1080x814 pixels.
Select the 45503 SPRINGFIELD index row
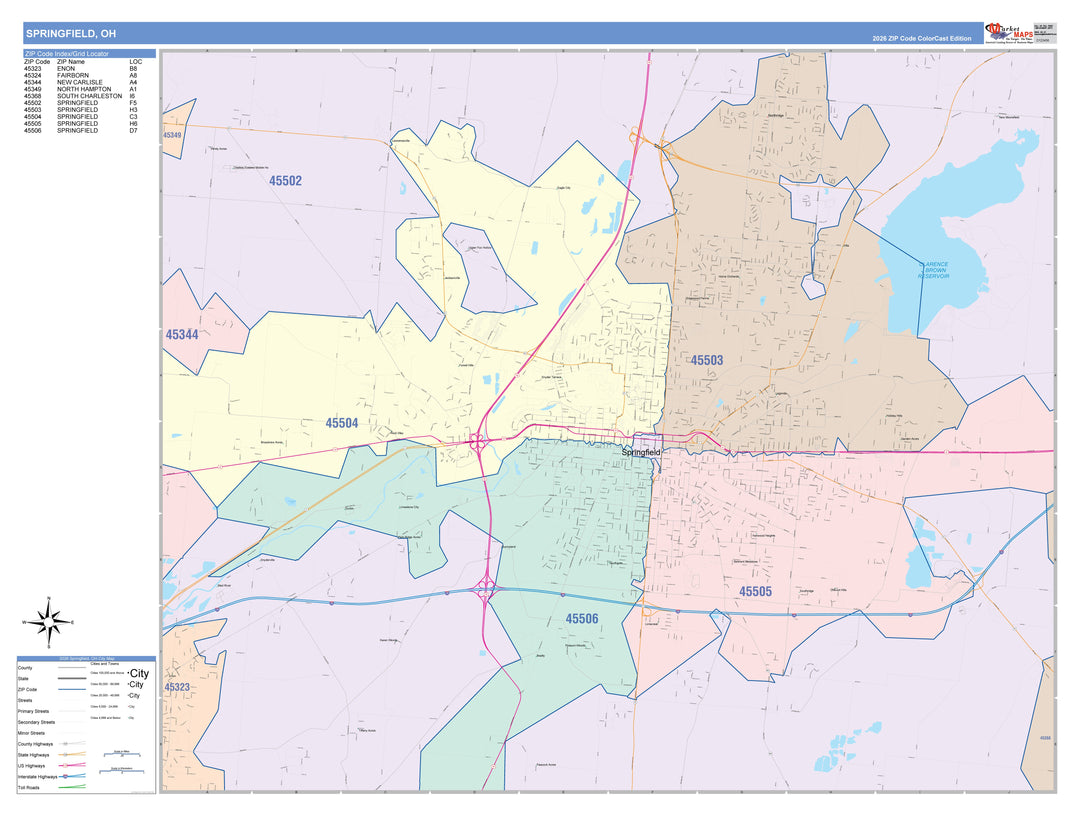click(x=83, y=110)
